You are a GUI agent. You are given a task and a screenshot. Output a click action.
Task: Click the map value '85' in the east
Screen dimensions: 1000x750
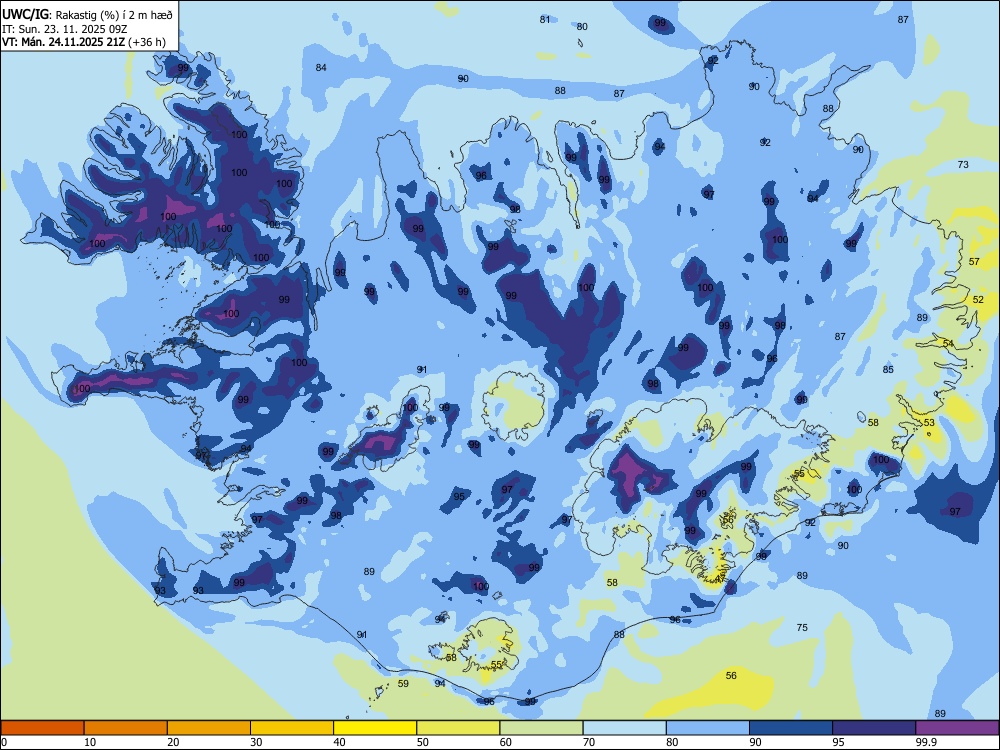pos(888,369)
